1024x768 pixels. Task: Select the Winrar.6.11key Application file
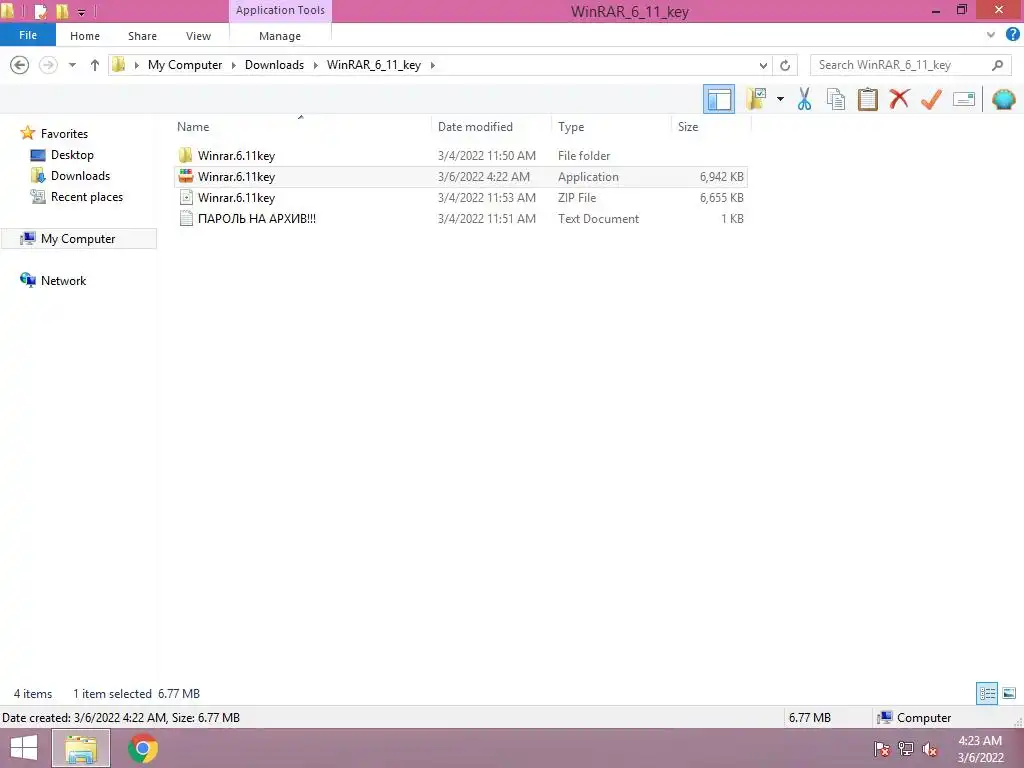pyautogui.click(x=461, y=176)
